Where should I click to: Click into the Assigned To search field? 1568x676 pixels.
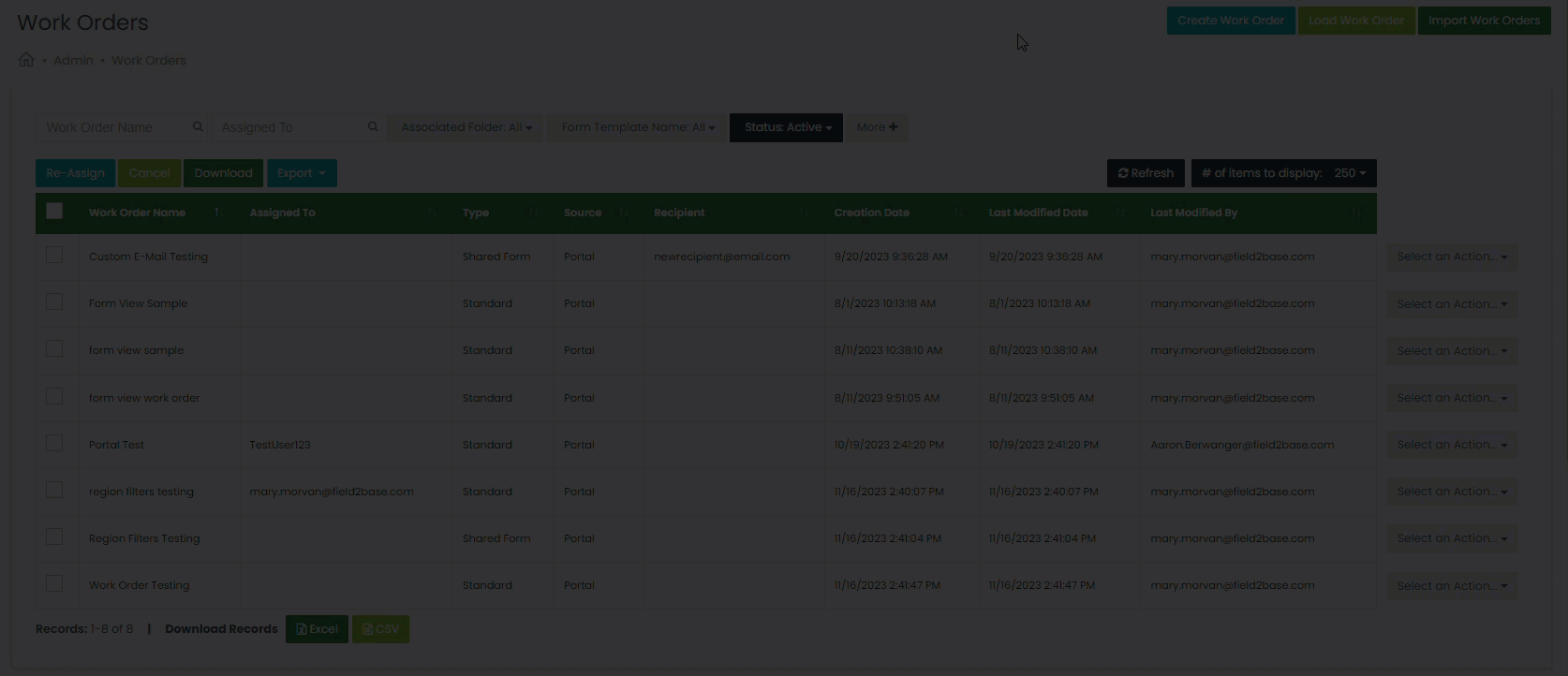(290, 127)
